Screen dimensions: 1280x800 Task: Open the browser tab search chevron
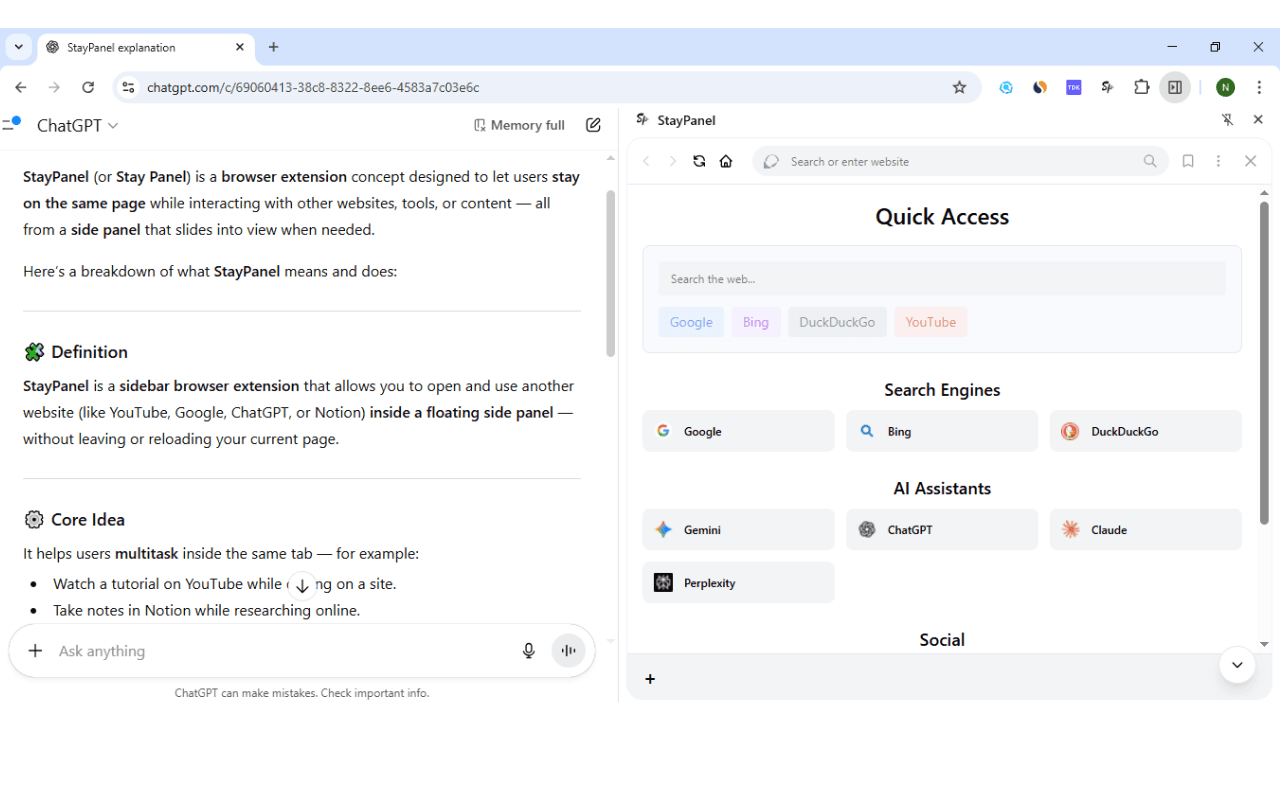(18, 47)
